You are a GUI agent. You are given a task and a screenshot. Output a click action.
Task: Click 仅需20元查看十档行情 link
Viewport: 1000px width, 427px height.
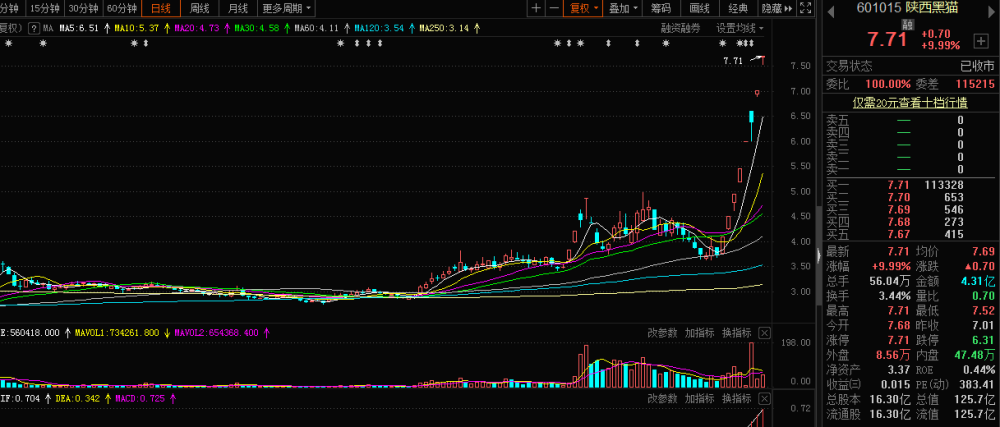(x=911, y=103)
